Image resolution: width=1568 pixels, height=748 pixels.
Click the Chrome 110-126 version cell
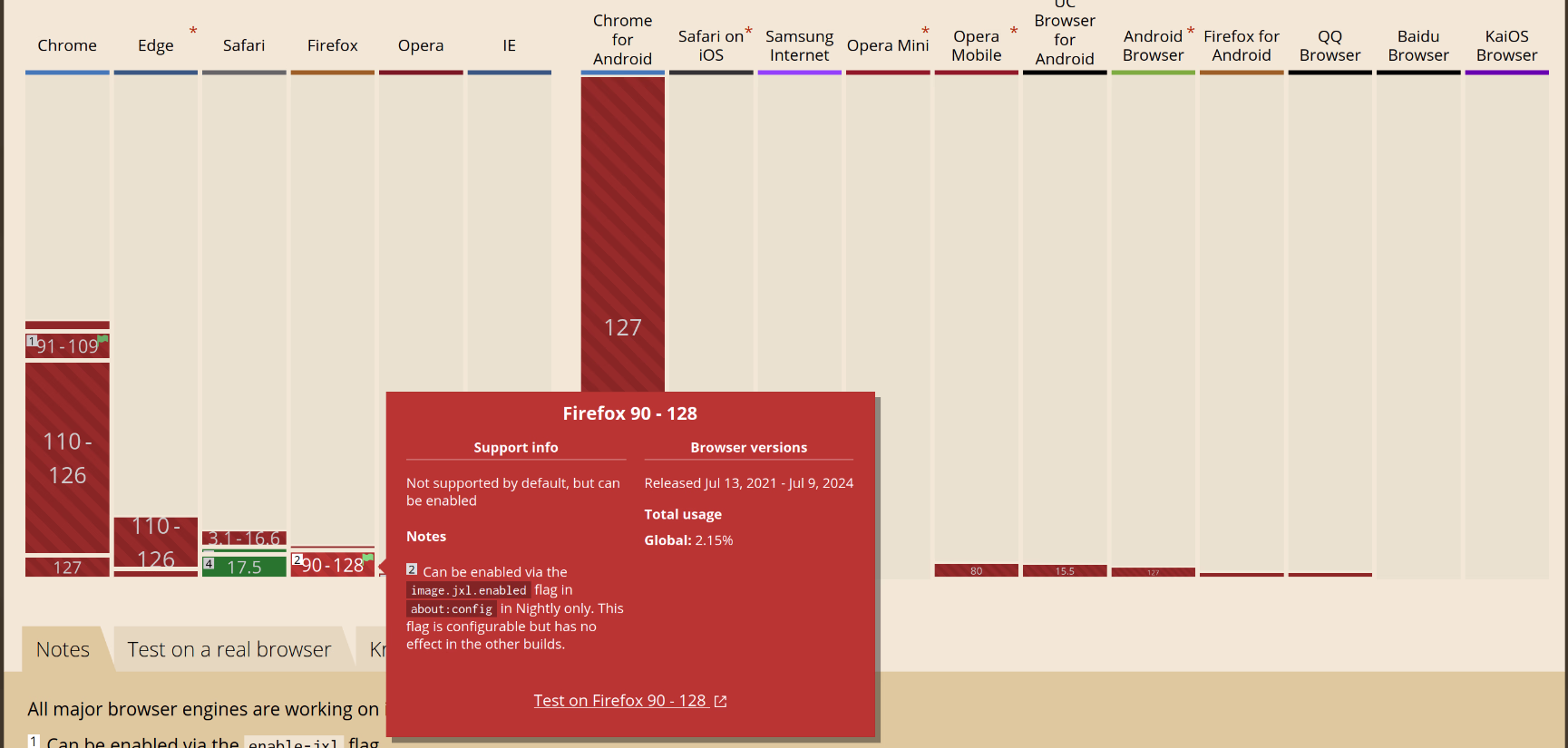click(67, 458)
